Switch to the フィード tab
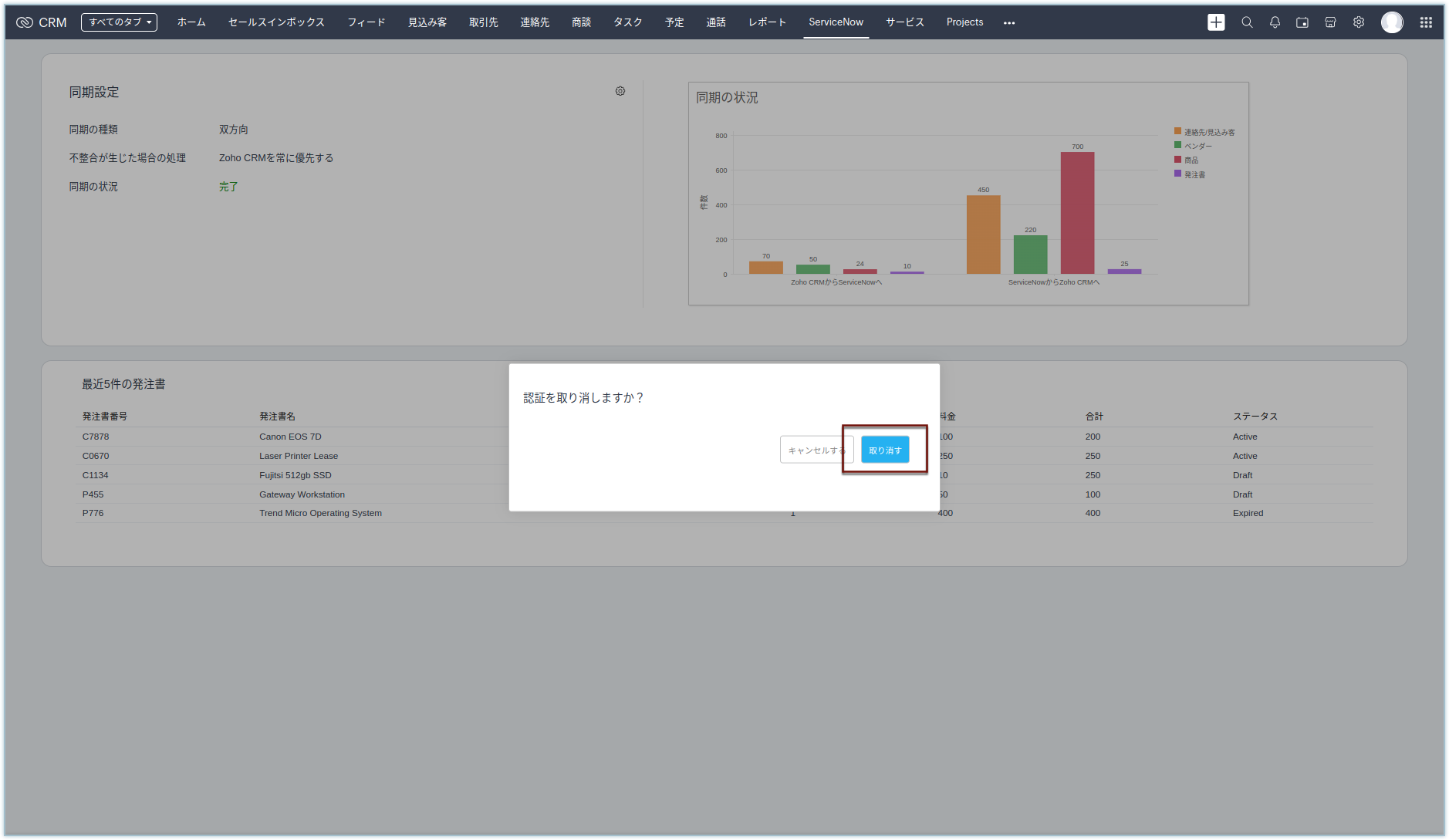Viewport: 1449px width, 840px height. coord(366,22)
